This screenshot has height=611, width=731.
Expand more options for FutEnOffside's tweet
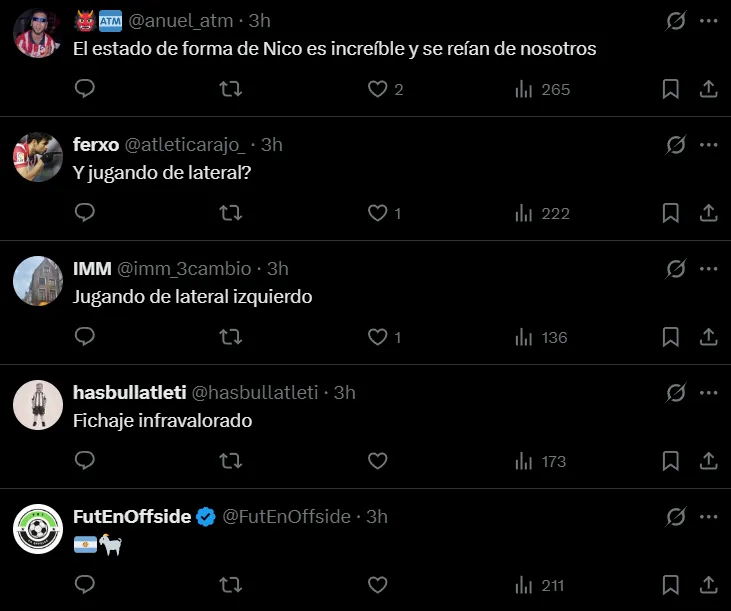click(x=709, y=517)
